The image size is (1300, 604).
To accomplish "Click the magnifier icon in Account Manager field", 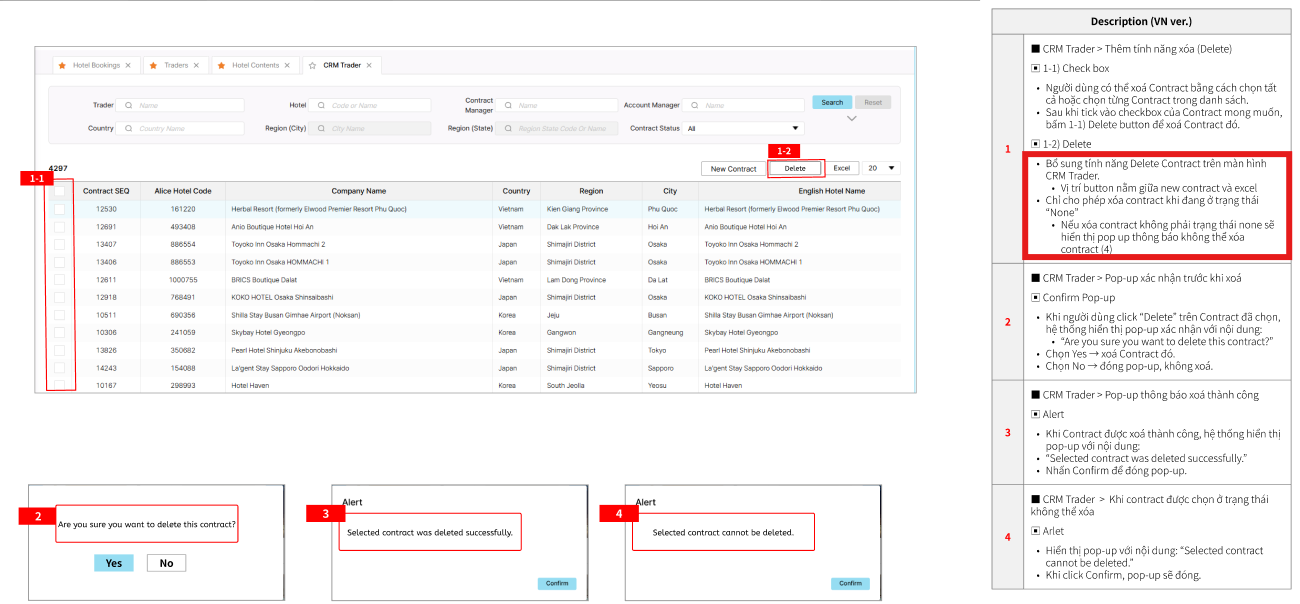I will [695, 105].
